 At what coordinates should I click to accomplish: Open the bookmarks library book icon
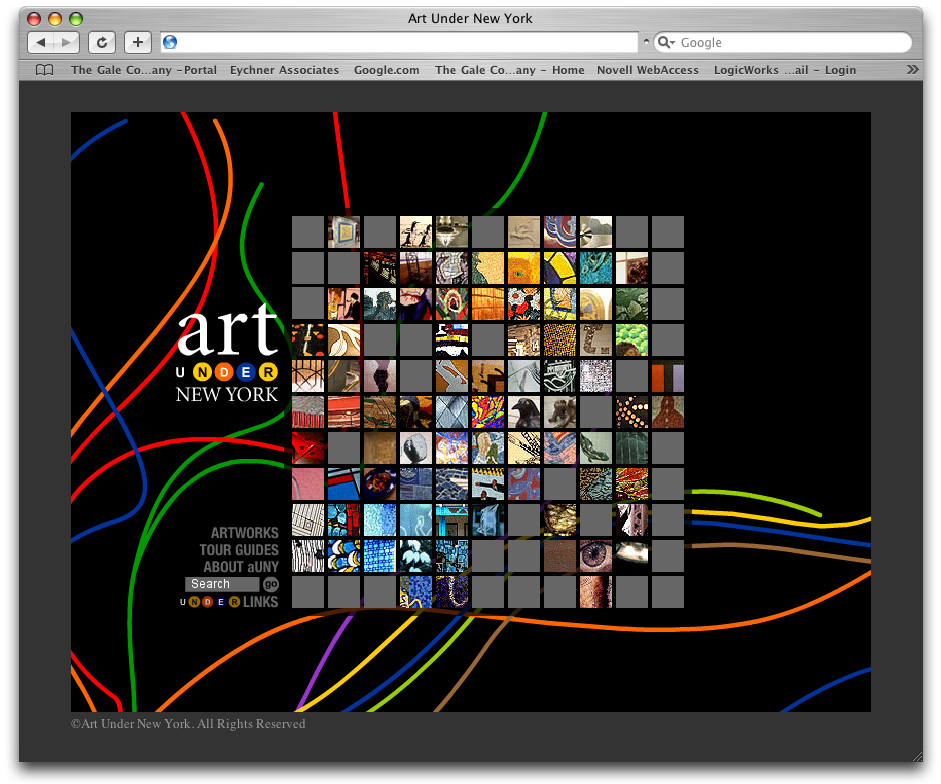[x=44, y=70]
